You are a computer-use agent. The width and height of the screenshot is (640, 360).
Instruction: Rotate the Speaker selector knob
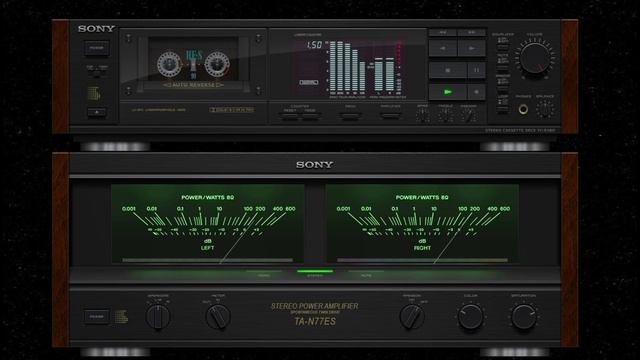coord(411,317)
